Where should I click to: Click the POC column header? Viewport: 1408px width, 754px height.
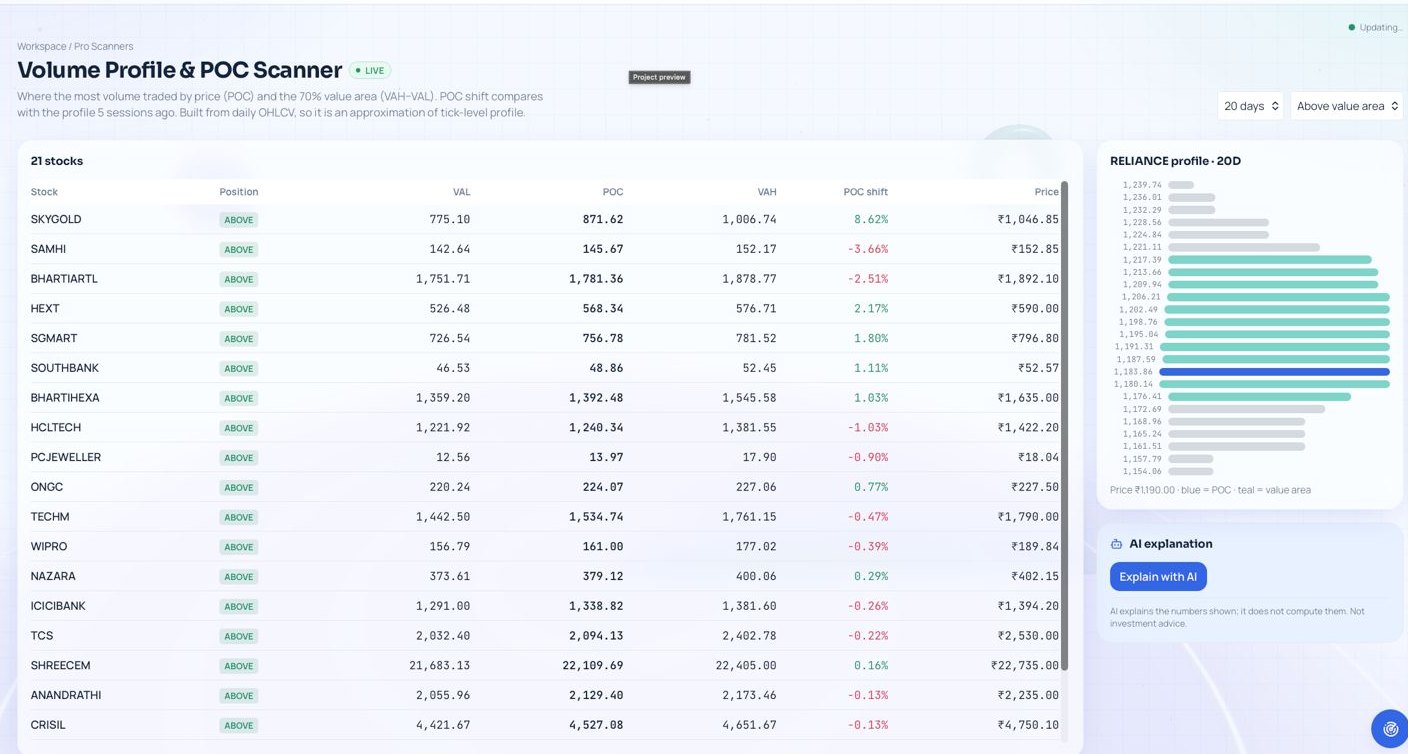tap(613, 192)
